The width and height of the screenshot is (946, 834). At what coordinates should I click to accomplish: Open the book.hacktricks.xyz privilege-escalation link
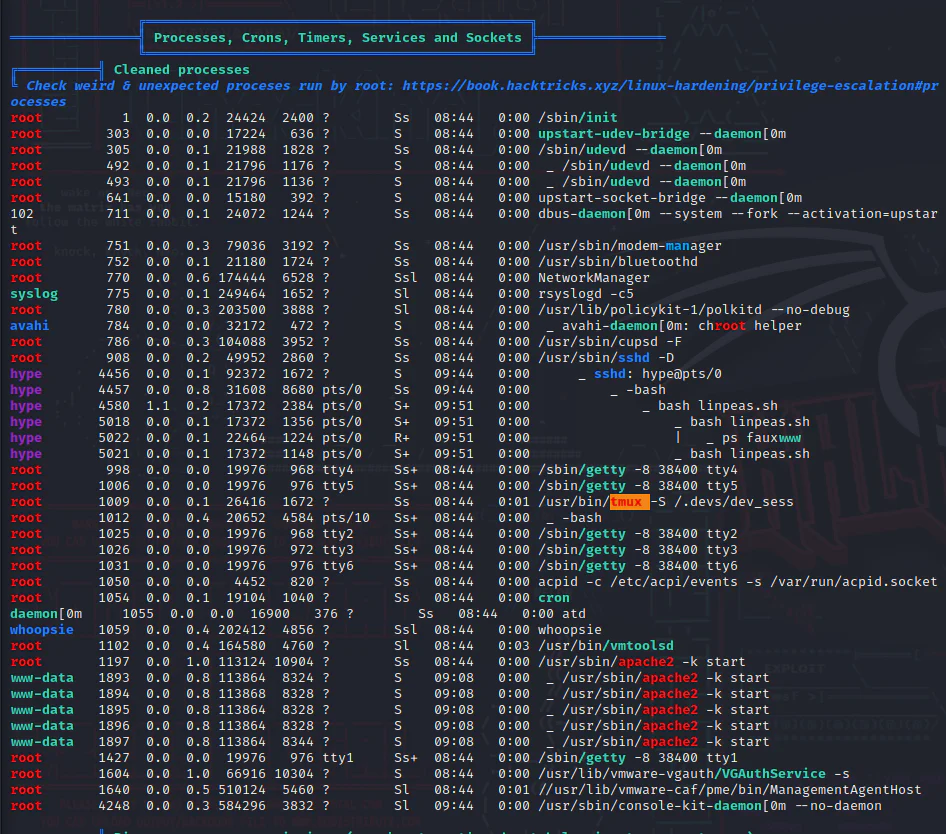pyautogui.click(x=474, y=94)
